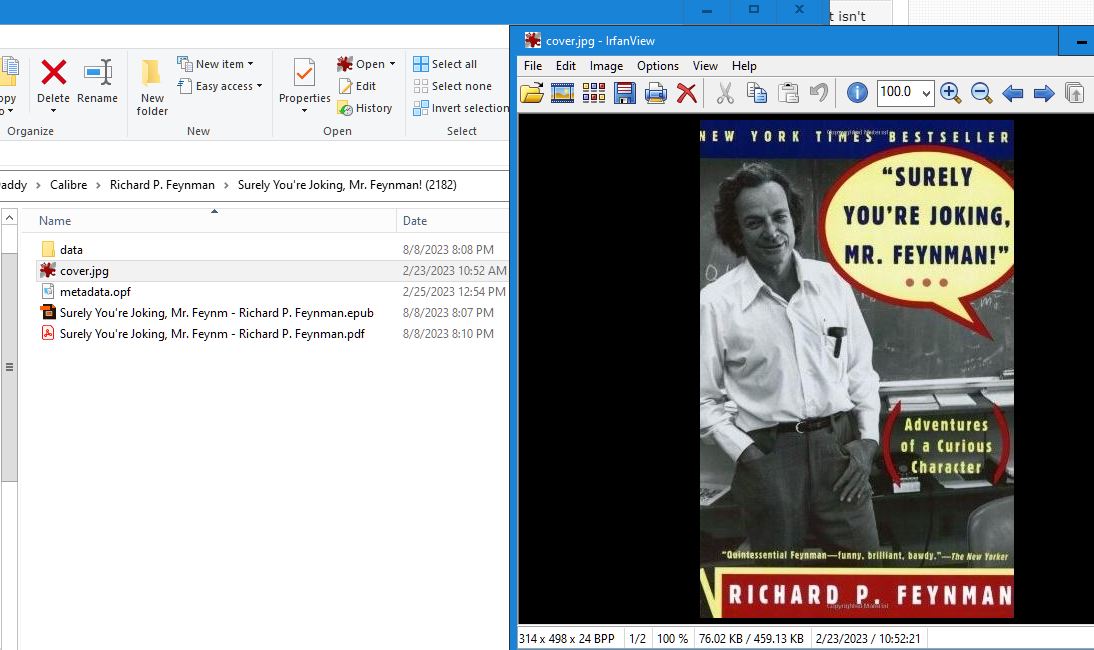
Task: Click Edit in the Explorer ribbon
Action: [x=358, y=86]
